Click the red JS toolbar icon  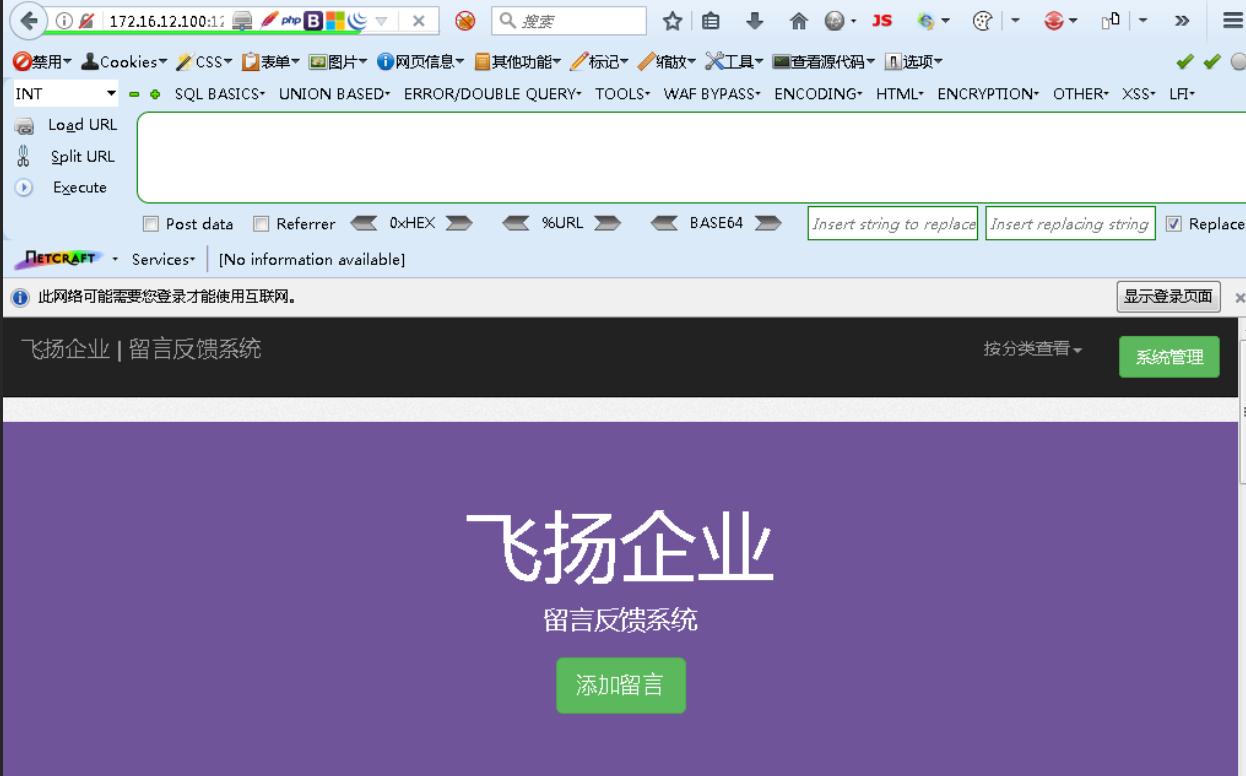point(881,21)
